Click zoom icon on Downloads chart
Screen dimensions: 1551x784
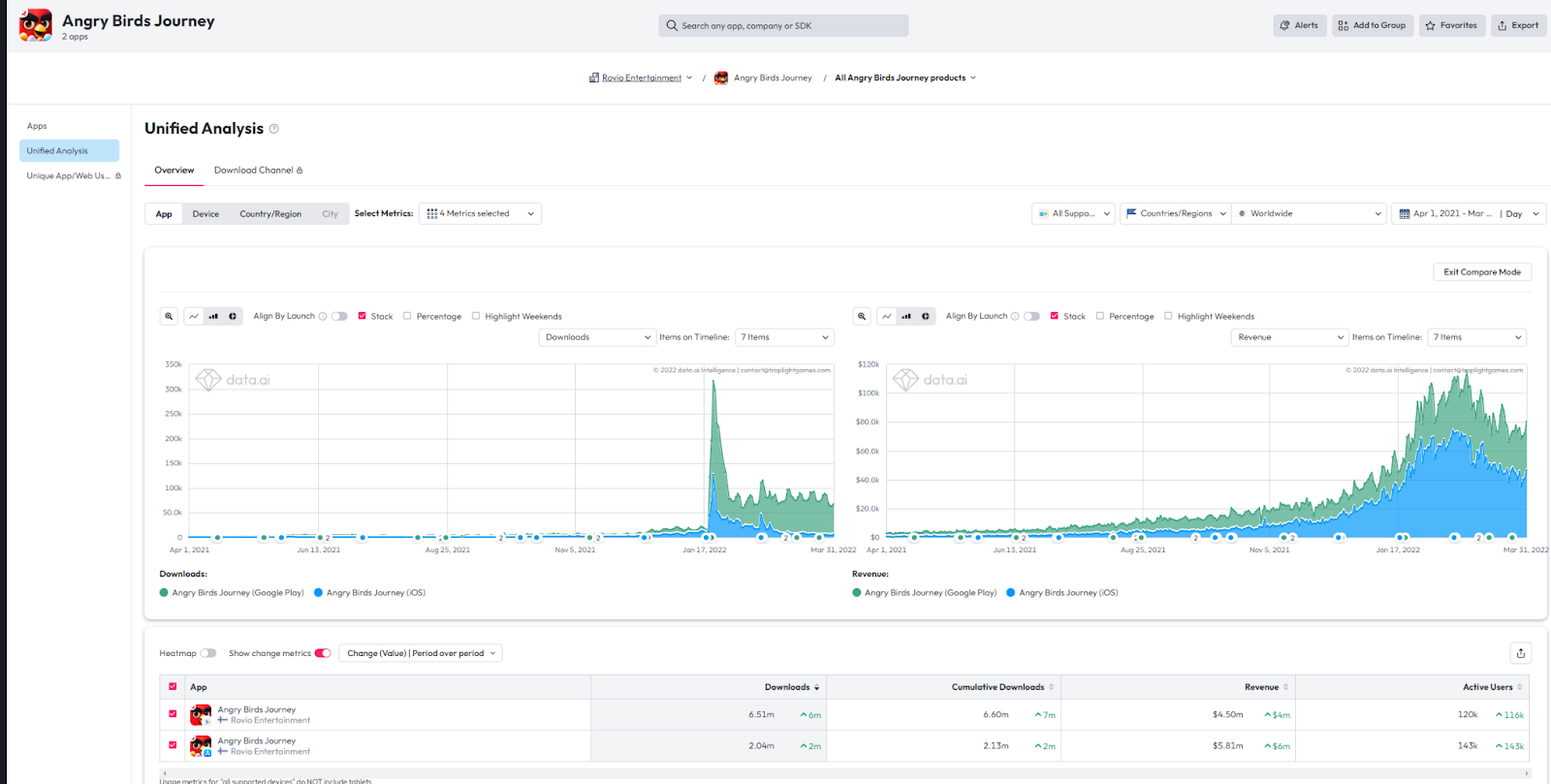pos(169,316)
